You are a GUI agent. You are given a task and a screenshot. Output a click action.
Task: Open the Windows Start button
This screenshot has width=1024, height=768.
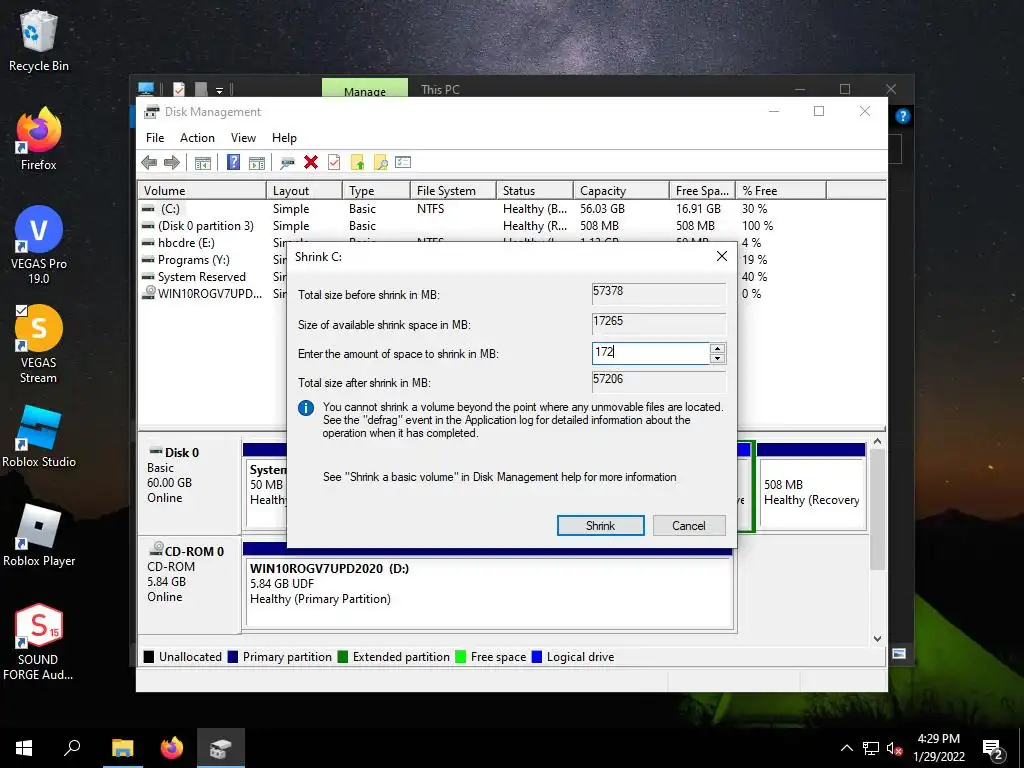point(24,748)
